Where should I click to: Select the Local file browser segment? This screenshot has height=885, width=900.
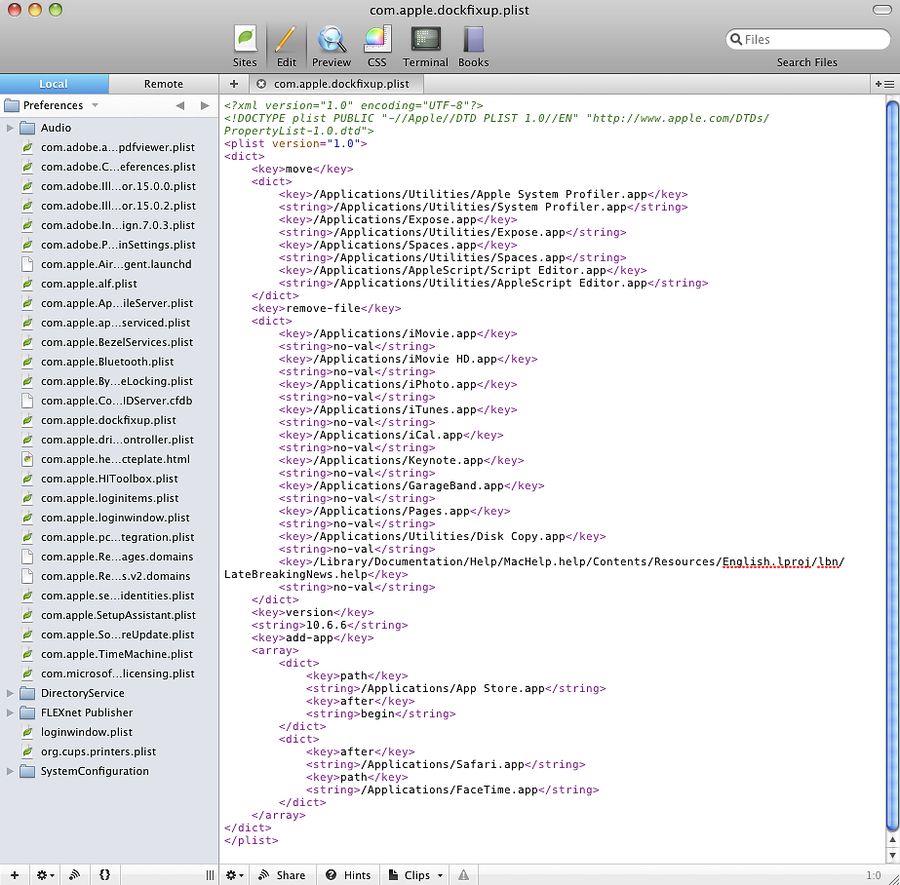(54, 84)
